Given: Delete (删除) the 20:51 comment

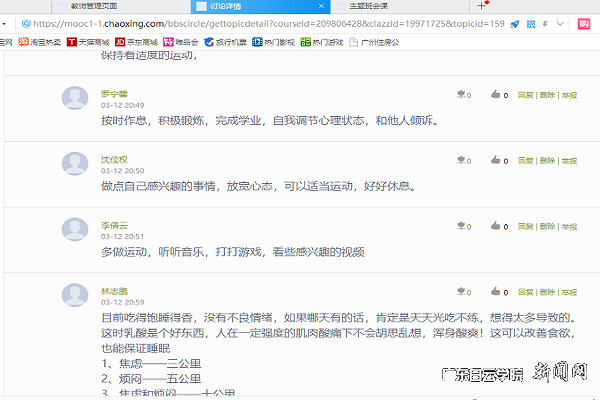Looking at the screenshot, I should tap(547, 227).
